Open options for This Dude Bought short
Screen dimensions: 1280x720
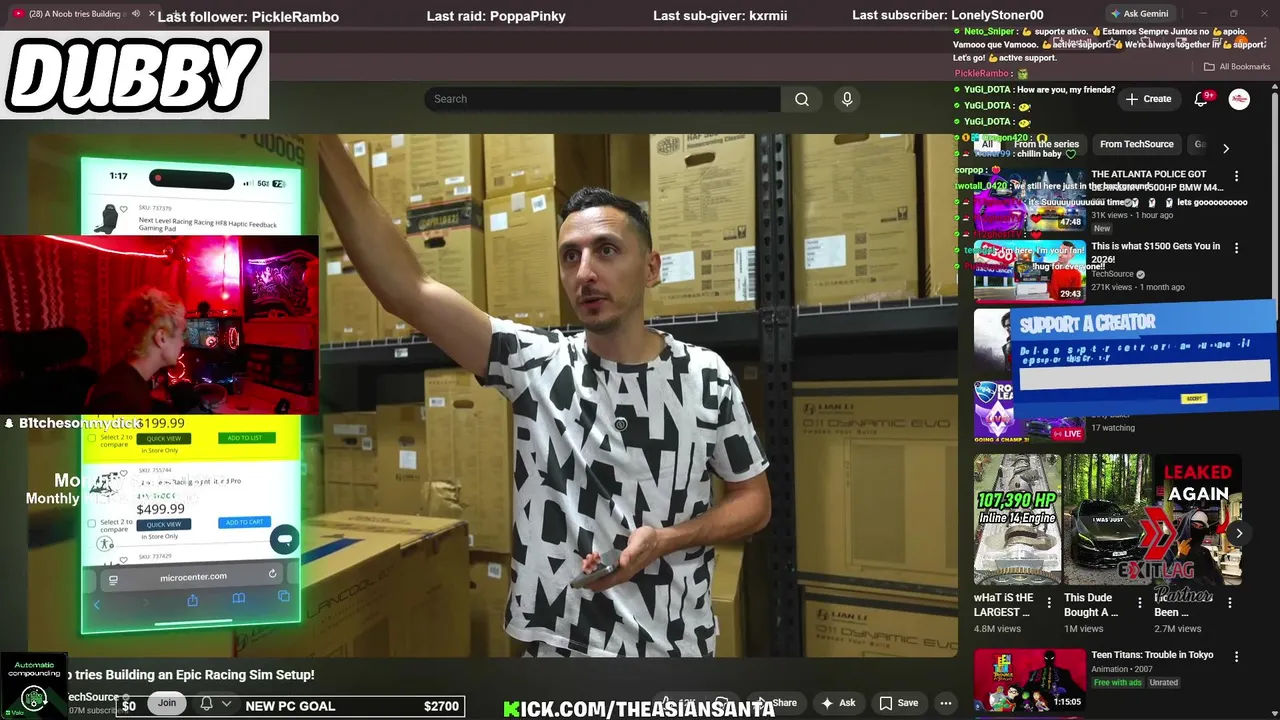[x=1139, y=602]
